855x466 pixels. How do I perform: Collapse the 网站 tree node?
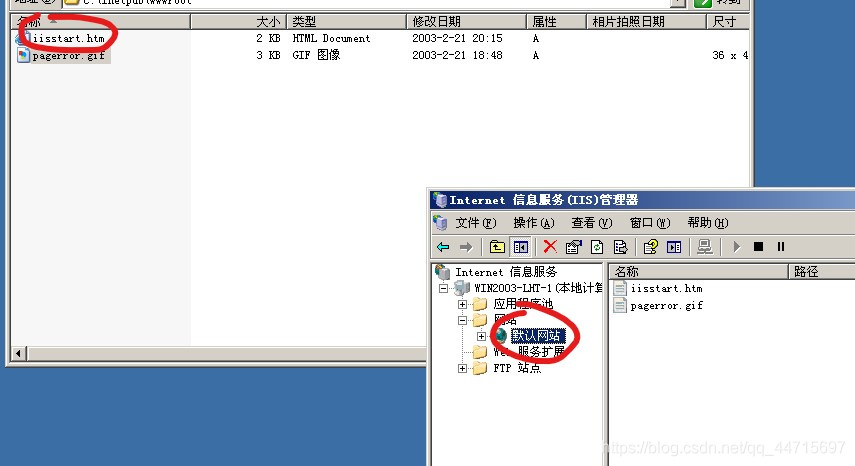point(462,320)
